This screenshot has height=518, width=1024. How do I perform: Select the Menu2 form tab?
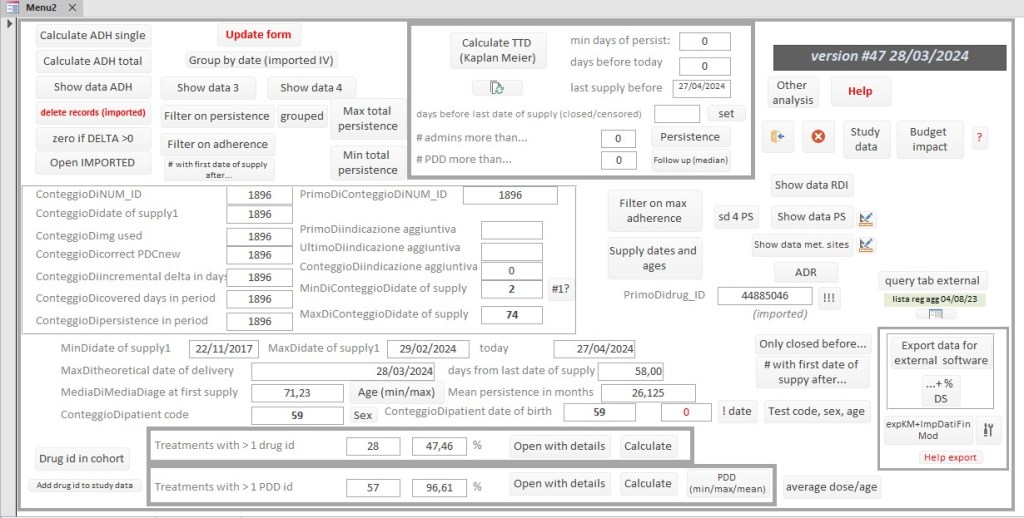pos(40,8)
